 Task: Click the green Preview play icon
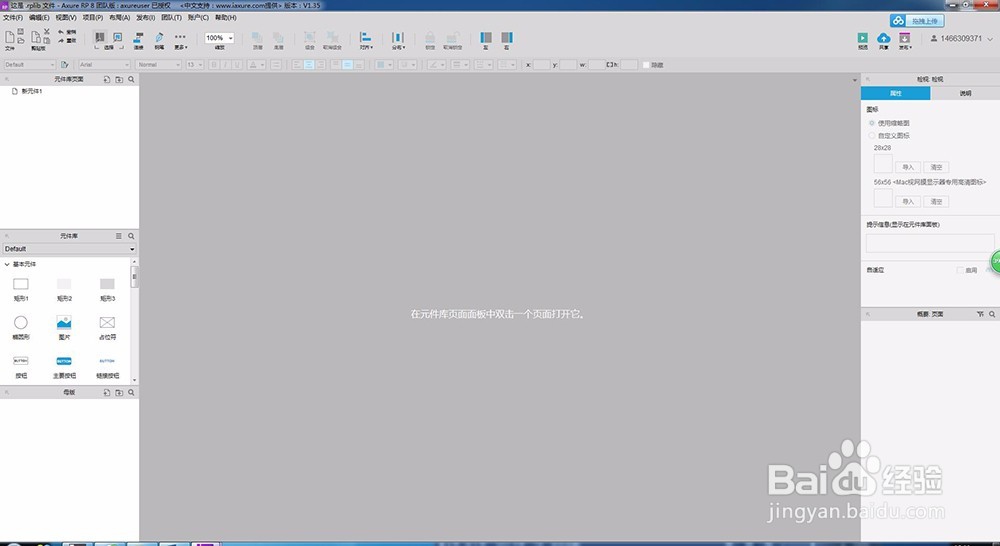(x=862, y=38)
